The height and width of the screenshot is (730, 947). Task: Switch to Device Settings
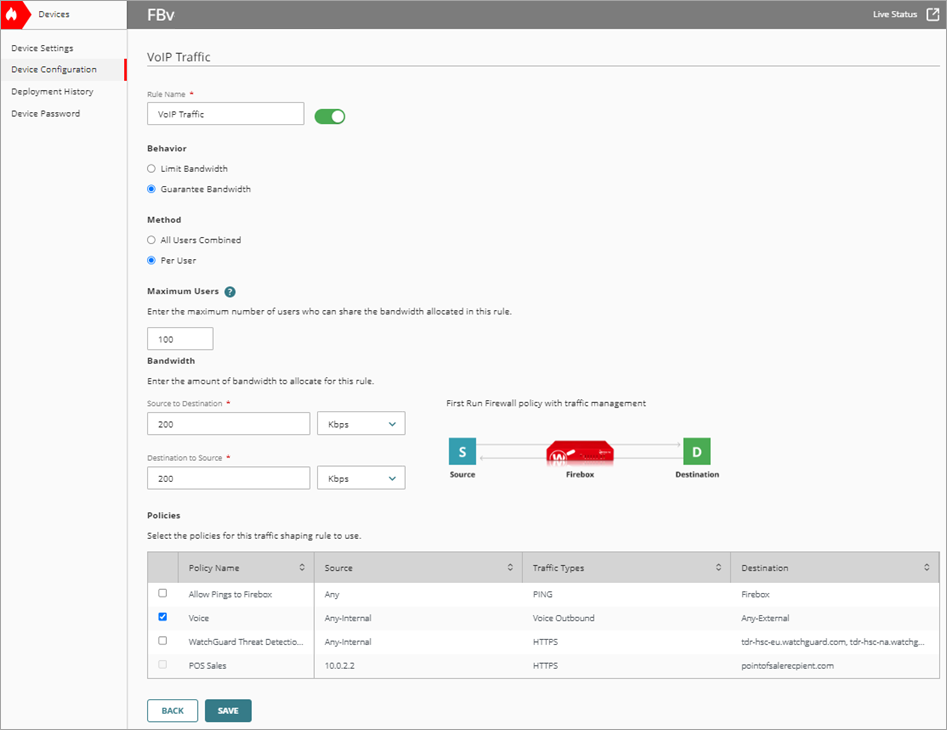41,47
